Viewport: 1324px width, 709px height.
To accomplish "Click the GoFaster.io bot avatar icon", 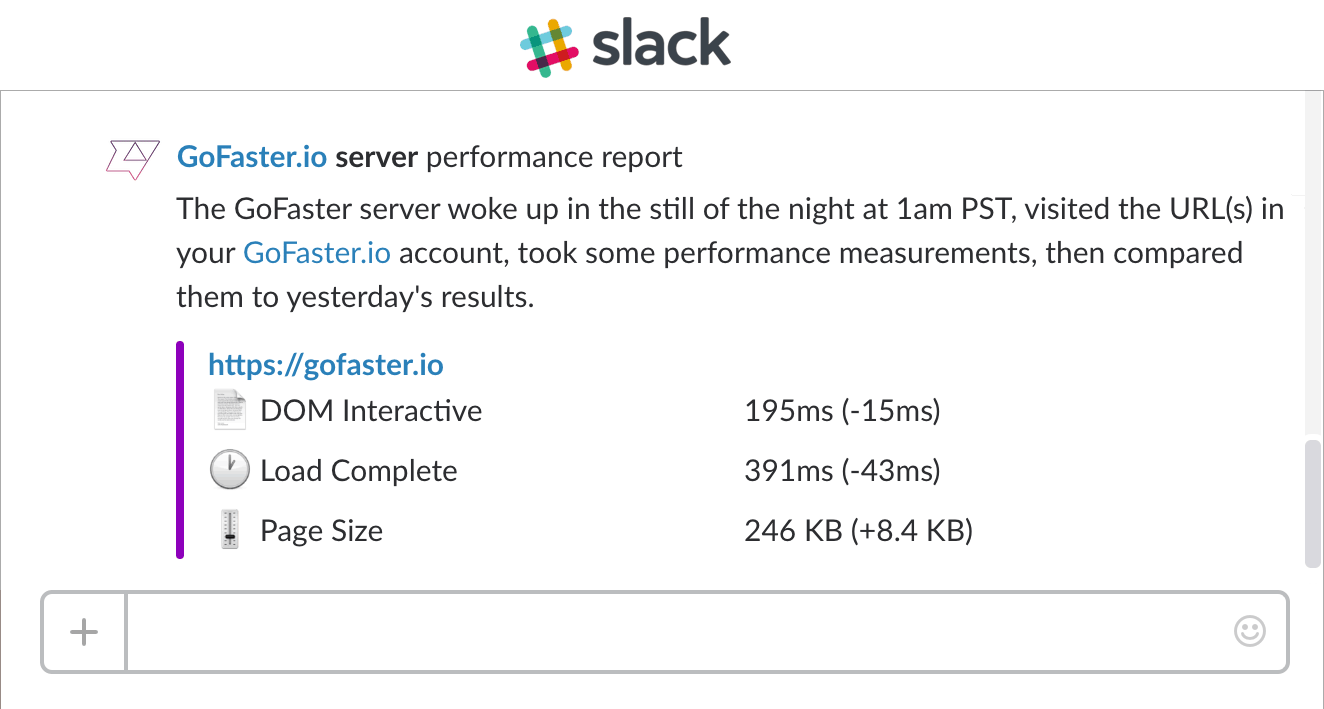I will tap(133, 159).
